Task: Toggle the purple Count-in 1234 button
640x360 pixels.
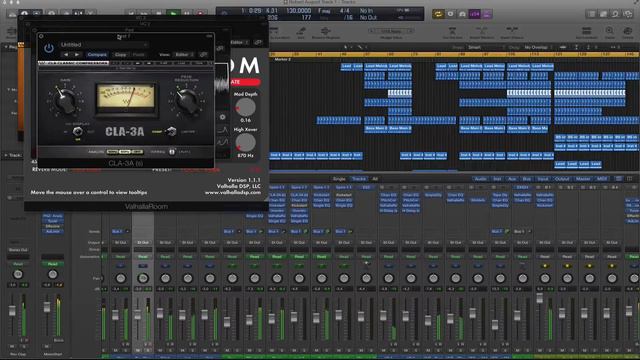Action: [x=475, y=14]
